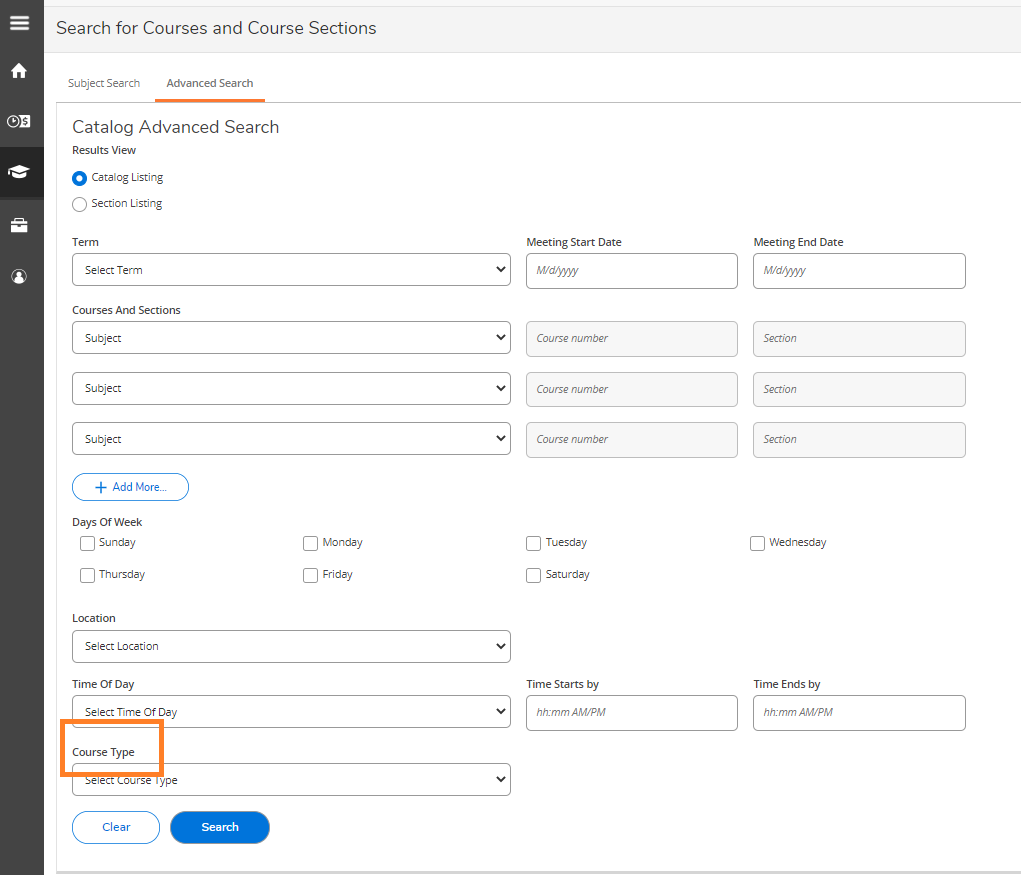Click the second Course number field
The height and width of the screenshot is (875, 1021).
tap(632, 389)
